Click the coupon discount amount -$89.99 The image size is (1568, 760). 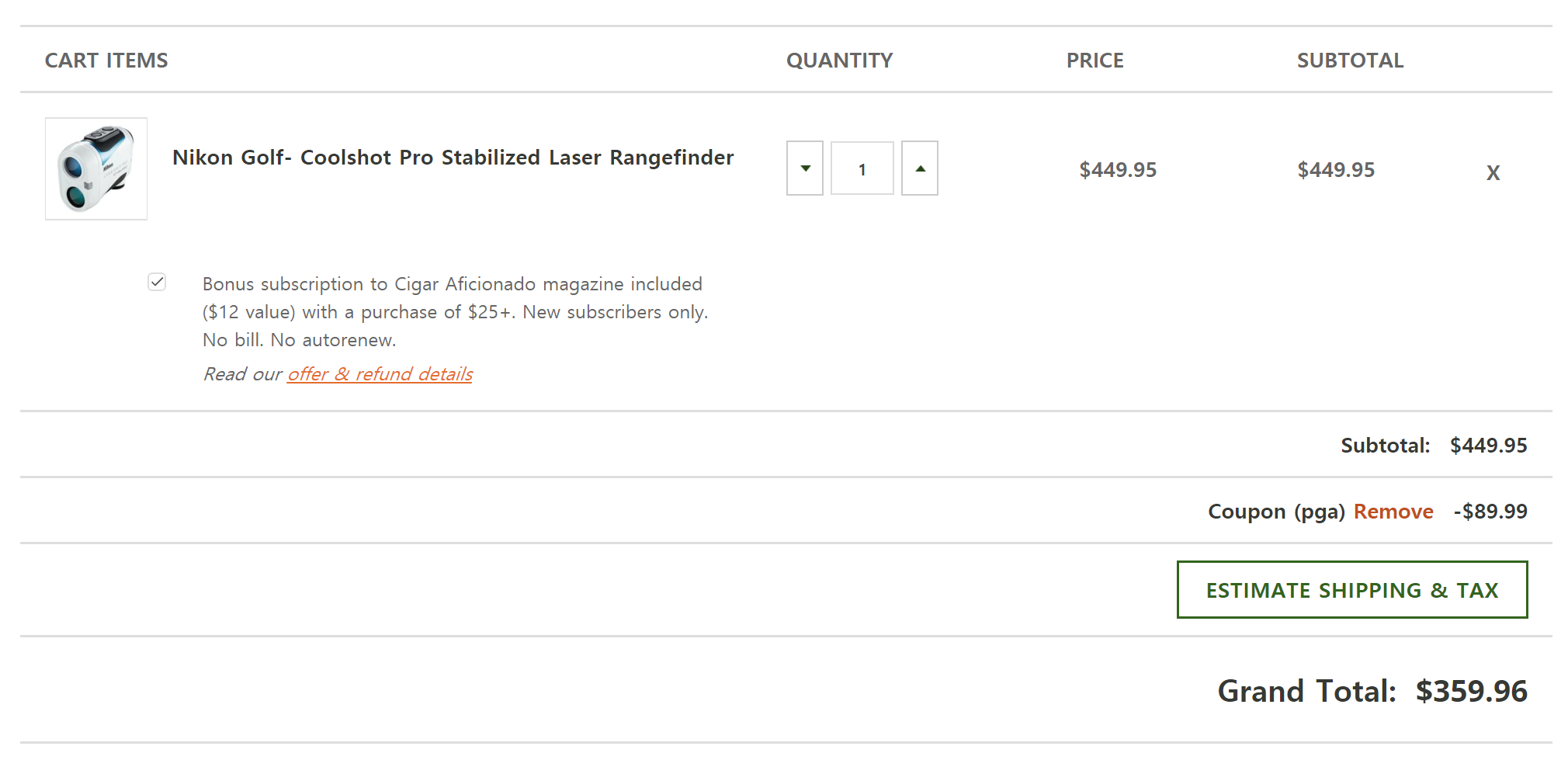coord(1490,512)
